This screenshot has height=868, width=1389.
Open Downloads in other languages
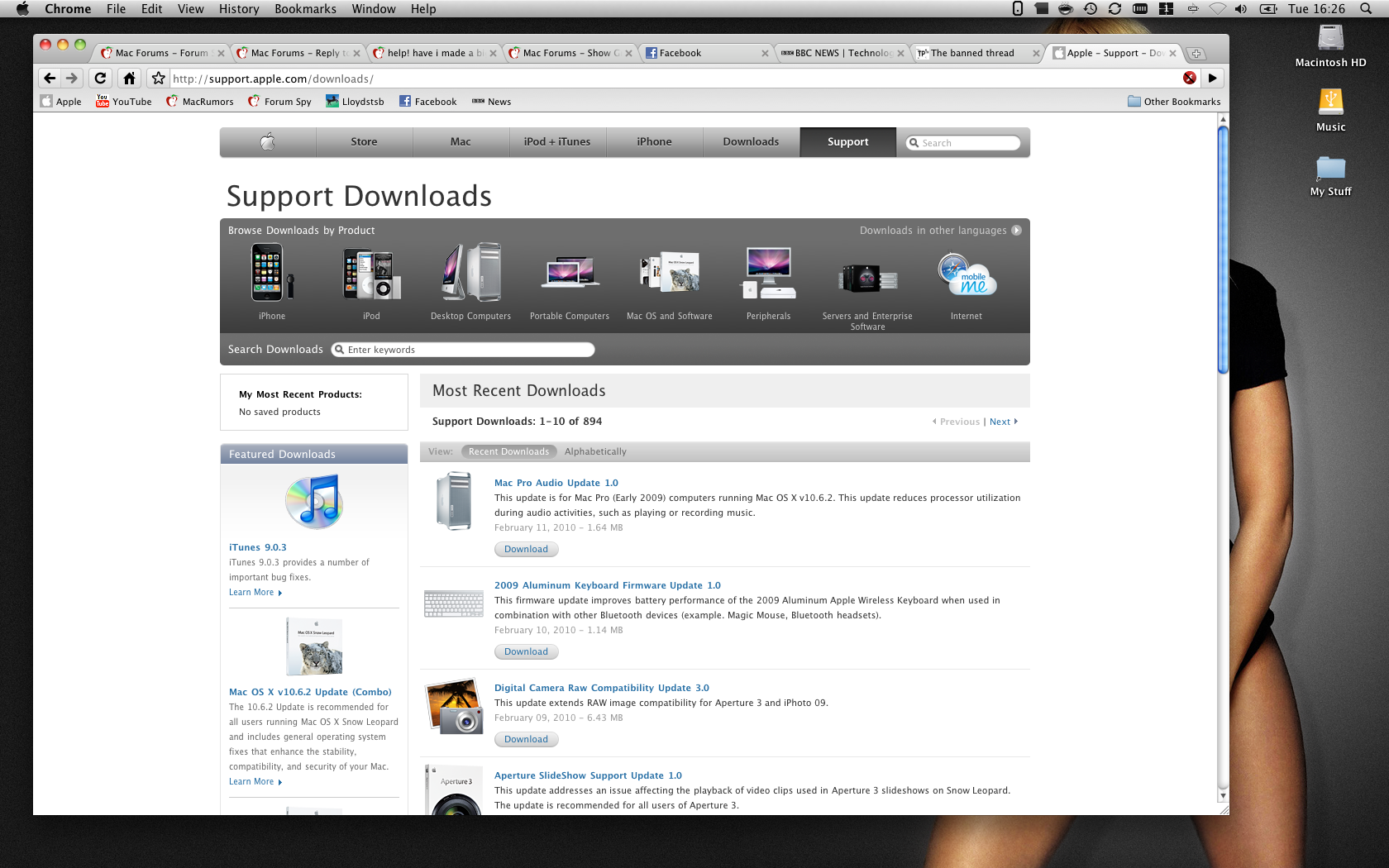pyautogui.click(x=940, y=231)
